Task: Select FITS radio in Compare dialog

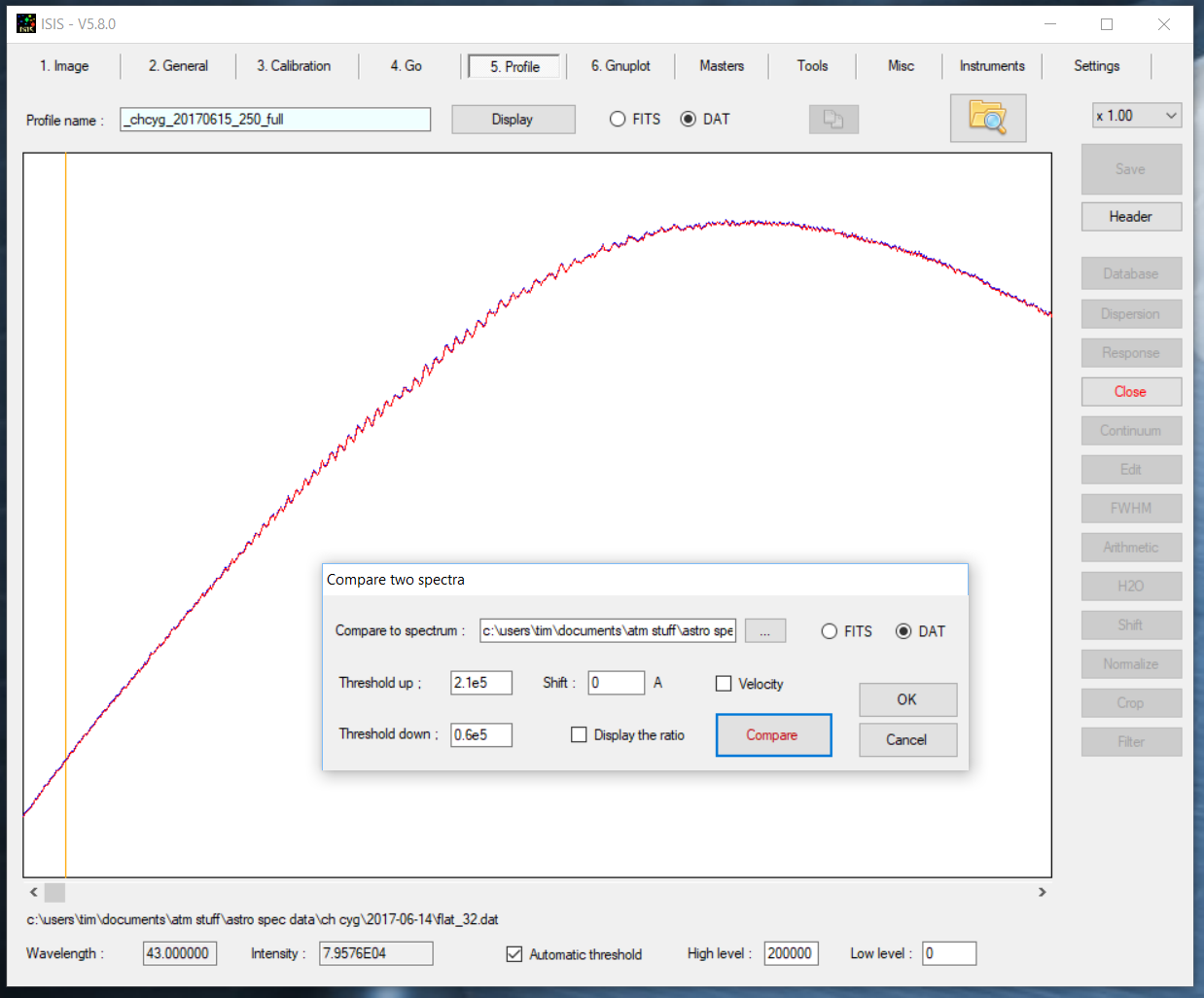Action: tap(830, 631)
